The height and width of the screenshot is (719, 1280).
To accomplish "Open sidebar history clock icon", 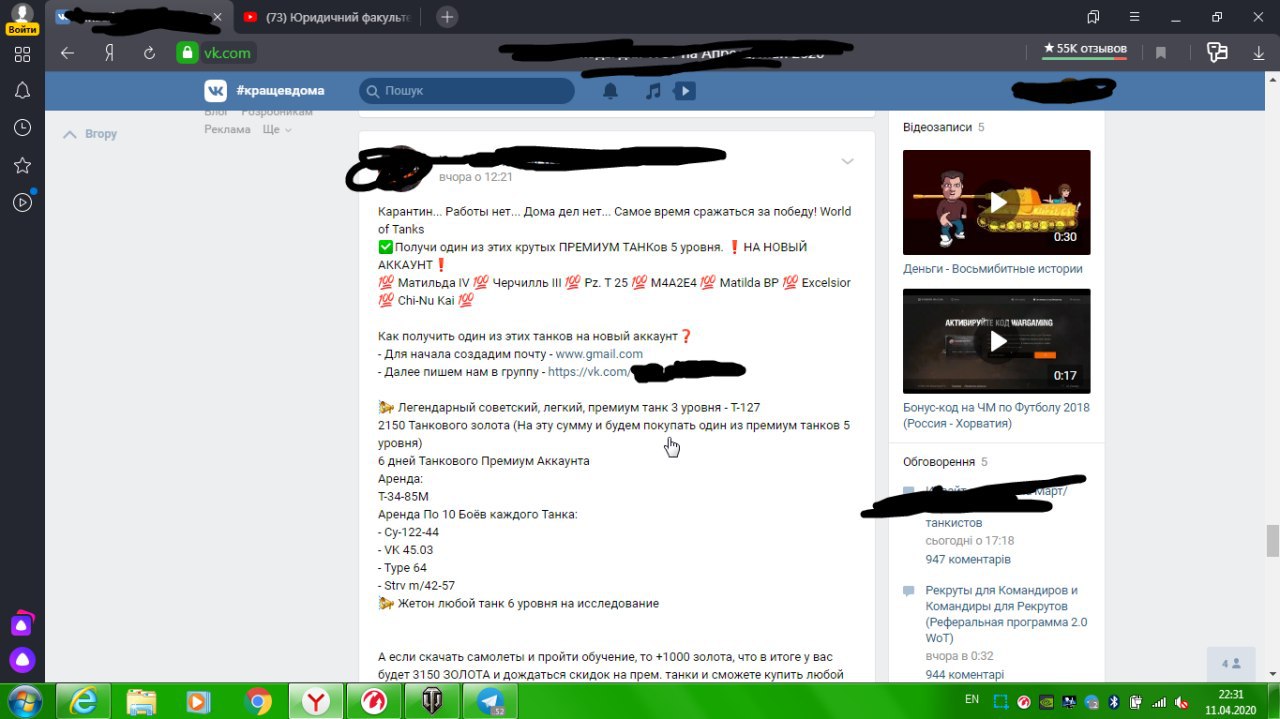I will pyautogui.click(x=22, y=128).
